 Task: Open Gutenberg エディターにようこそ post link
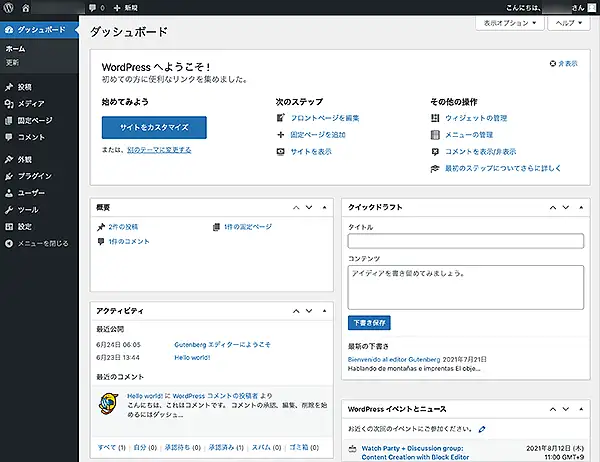[x=222, y=344]
